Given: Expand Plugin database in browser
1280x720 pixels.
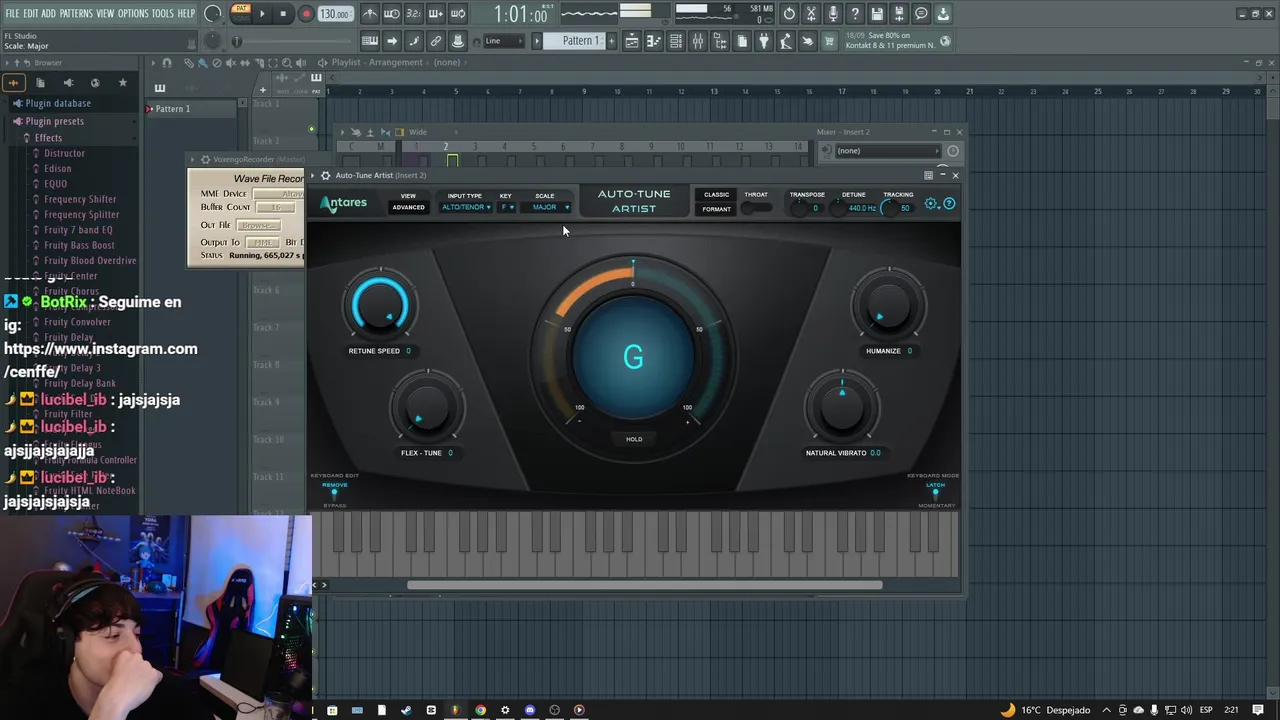Looking at the screenshot, I should pyautogui.click(x=58, y=103).
